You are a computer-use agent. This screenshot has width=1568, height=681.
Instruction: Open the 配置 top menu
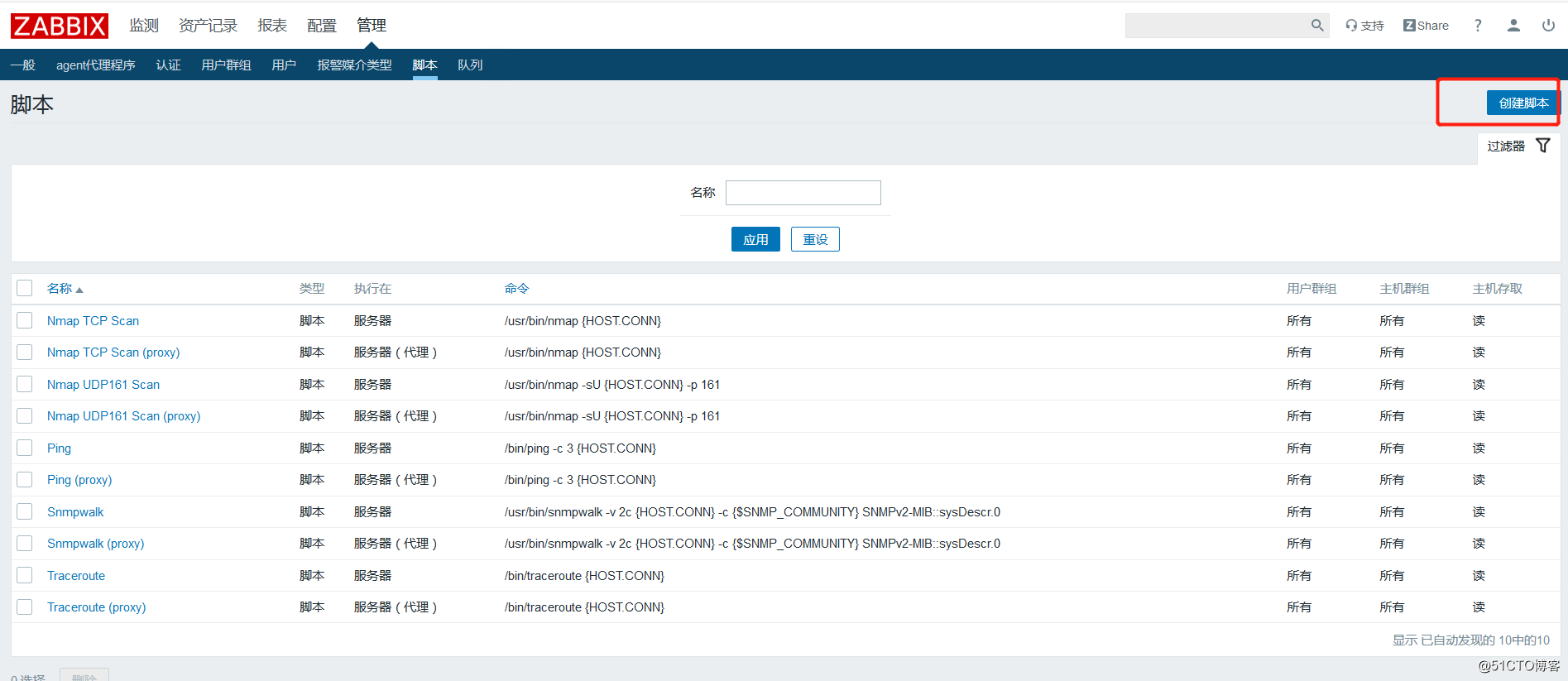click(x=322, y=26)
